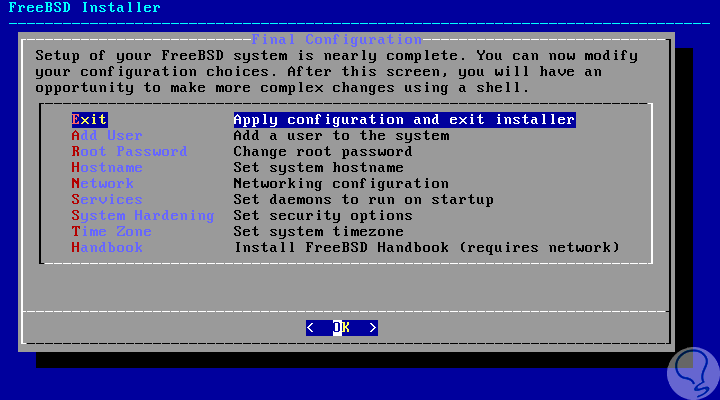Open the Root Password option
The image size is (720, 400).
tap(129, 152)
